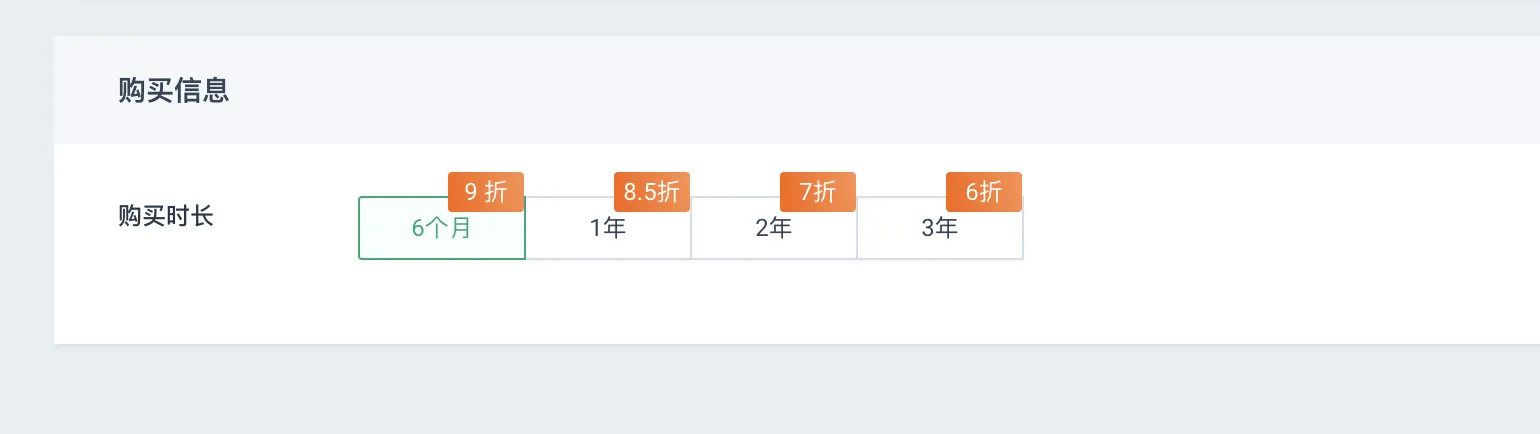Click the 购买时长 field label
Screen dimensions: 1540x434
[166, 216]
